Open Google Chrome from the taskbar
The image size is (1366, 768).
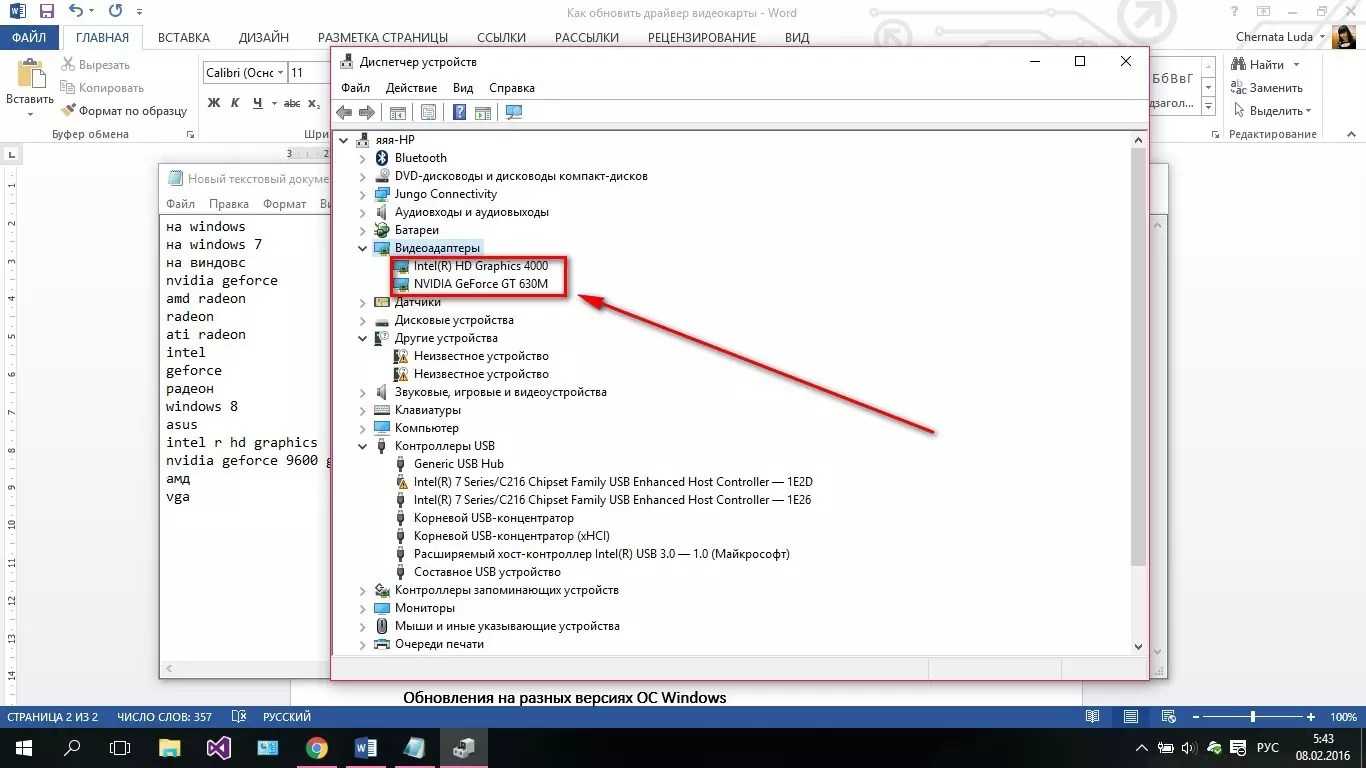[317, 748]
